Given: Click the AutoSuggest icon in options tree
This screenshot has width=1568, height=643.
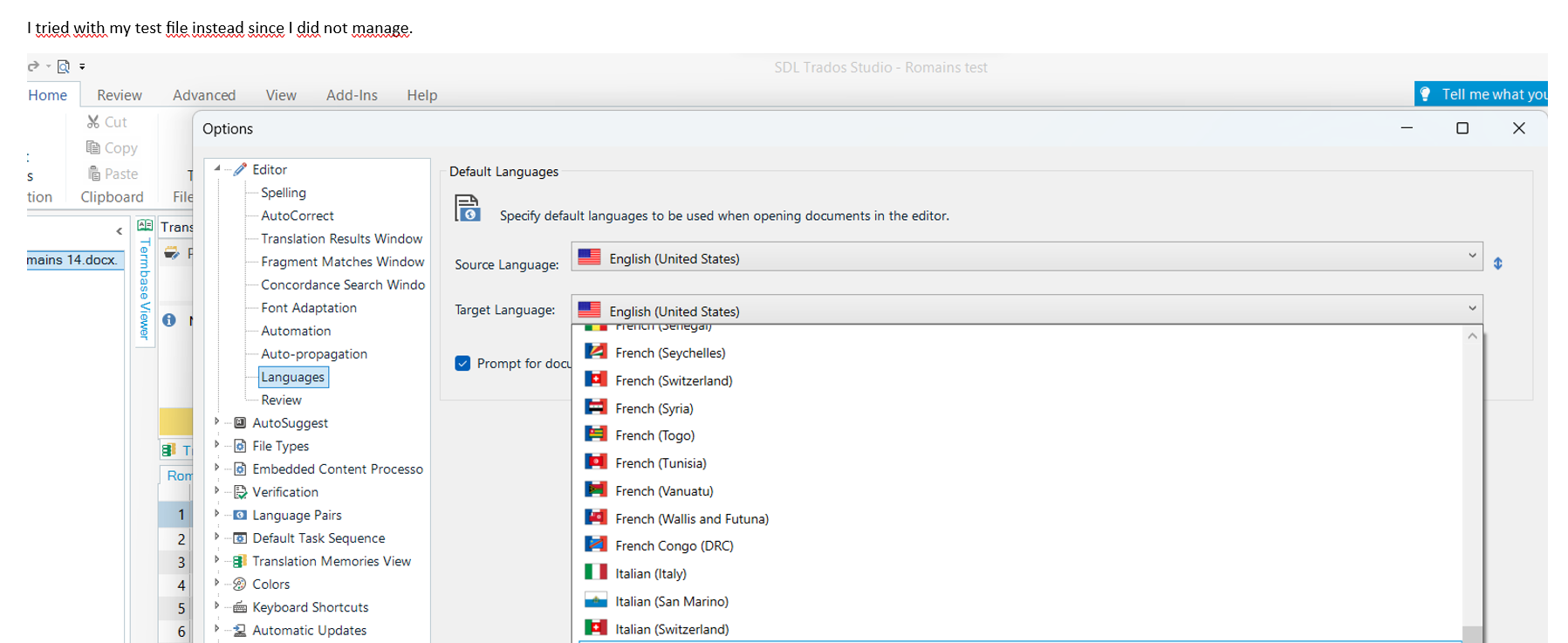Looking at the screenshot, I should coord(240,422).
